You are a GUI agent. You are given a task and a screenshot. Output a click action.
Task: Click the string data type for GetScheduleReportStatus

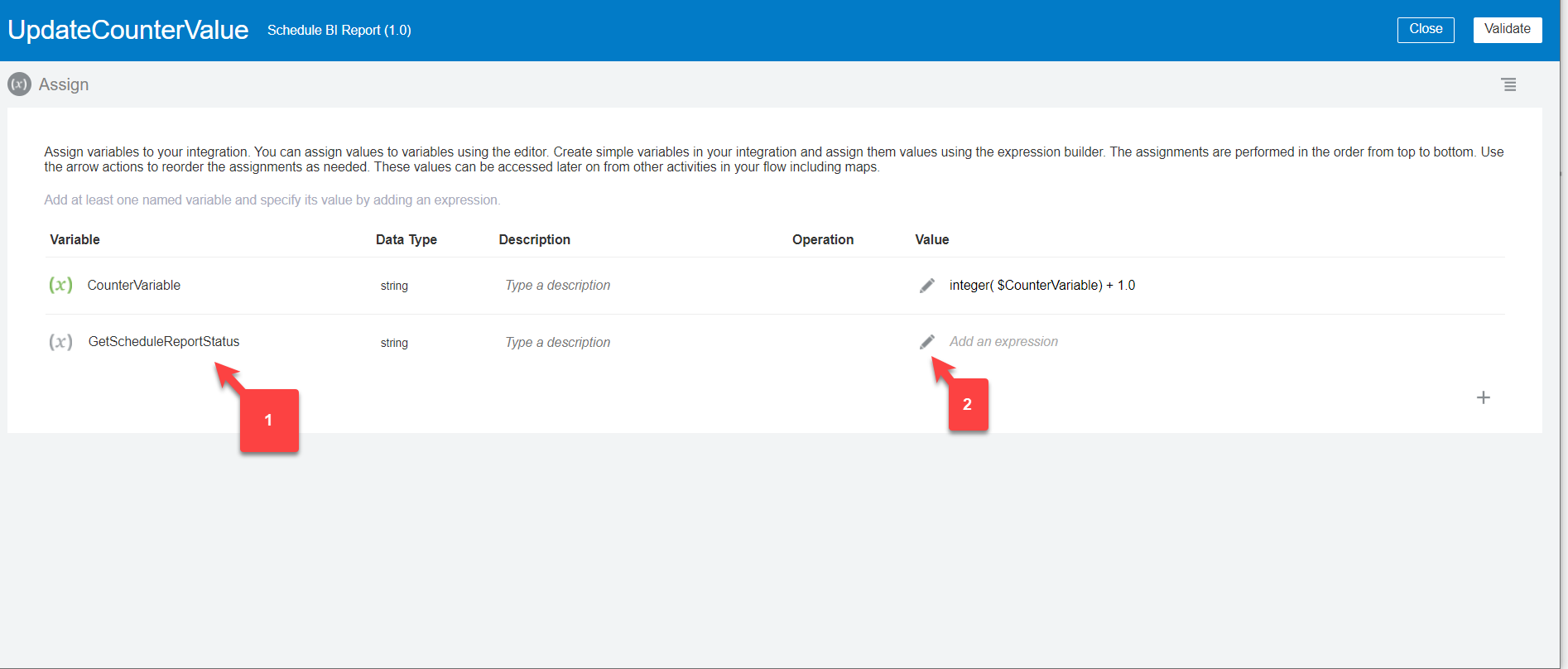[x=394, y=343]
